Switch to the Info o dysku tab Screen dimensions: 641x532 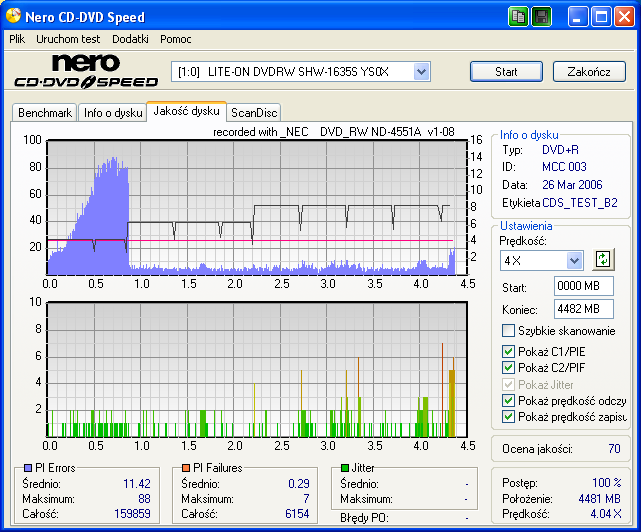coord(113,112)
